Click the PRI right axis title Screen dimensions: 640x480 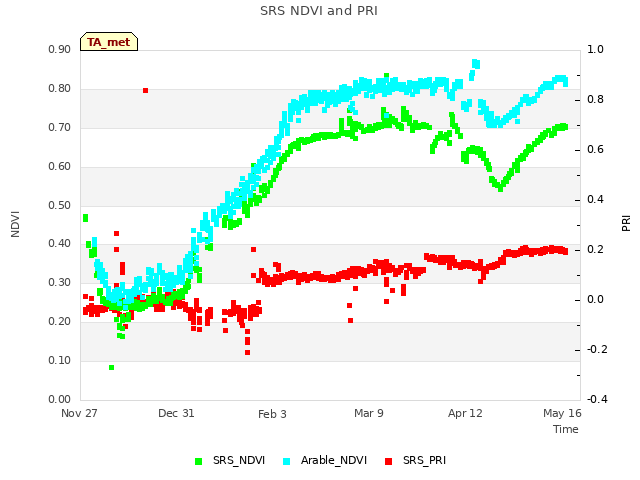(626, 224)
